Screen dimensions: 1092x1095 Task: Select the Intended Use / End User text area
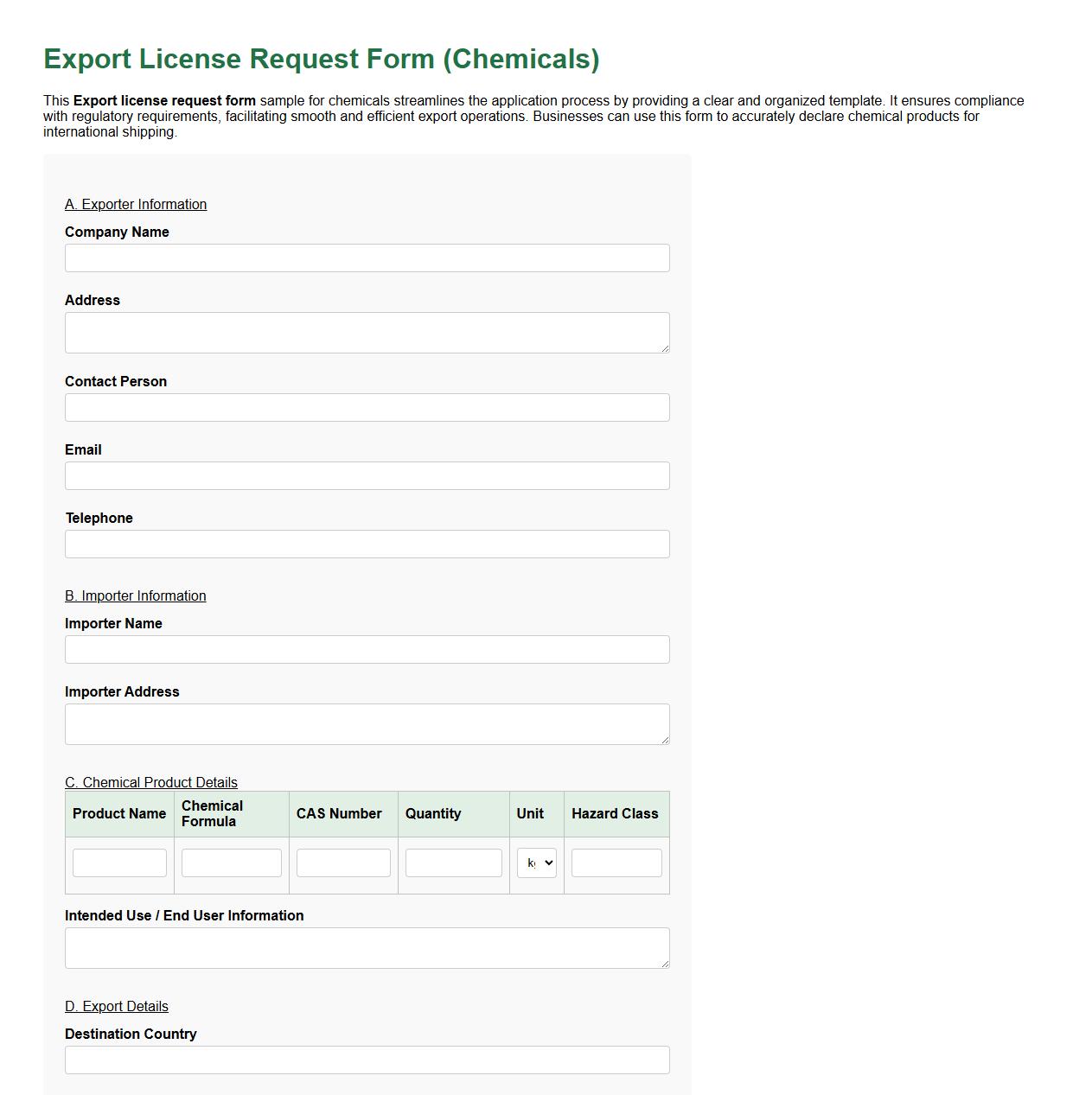pyautogui.click(x=367, y=947)
